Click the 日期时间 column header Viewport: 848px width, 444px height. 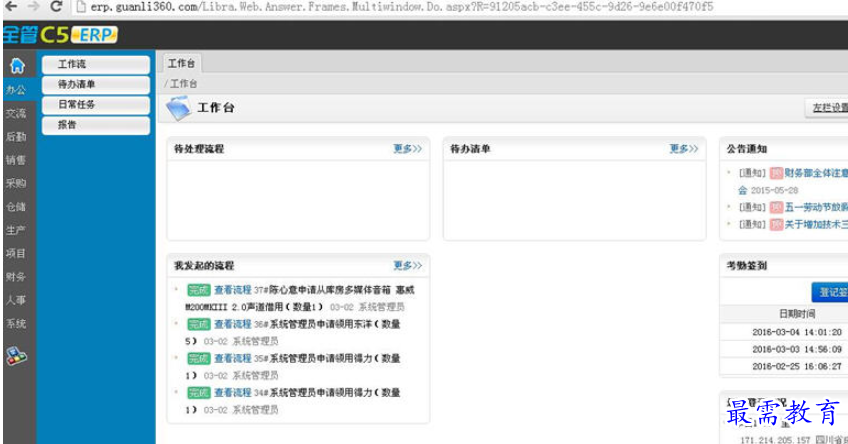pyautogui.click(x=797, y=314)
